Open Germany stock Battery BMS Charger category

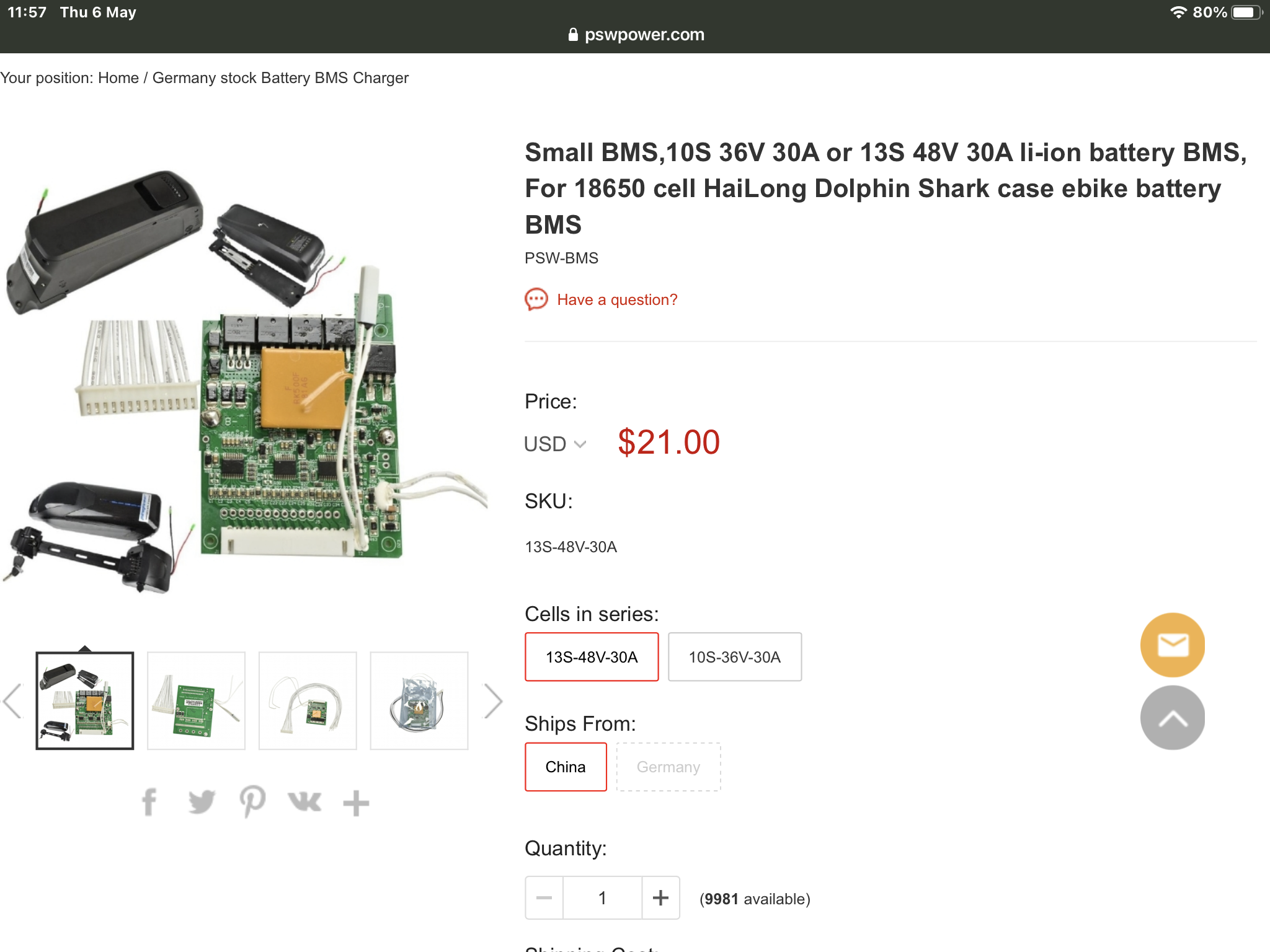click(280, 78)
